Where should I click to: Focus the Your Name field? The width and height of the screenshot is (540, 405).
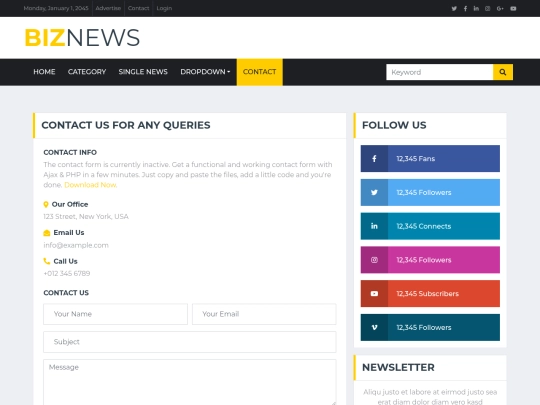(115, 314)
